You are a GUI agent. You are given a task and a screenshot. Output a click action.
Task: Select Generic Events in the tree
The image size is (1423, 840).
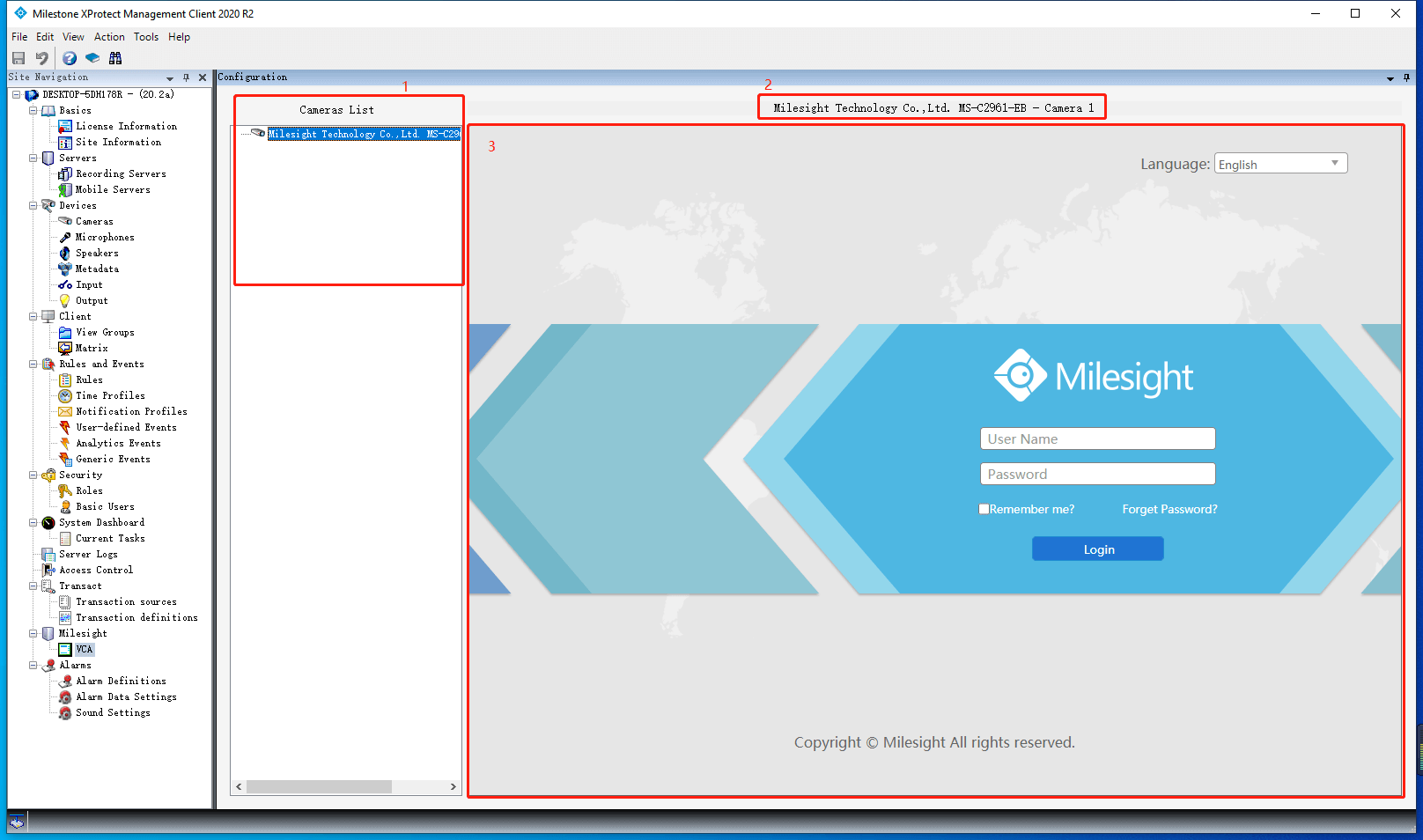coord(113,460)
